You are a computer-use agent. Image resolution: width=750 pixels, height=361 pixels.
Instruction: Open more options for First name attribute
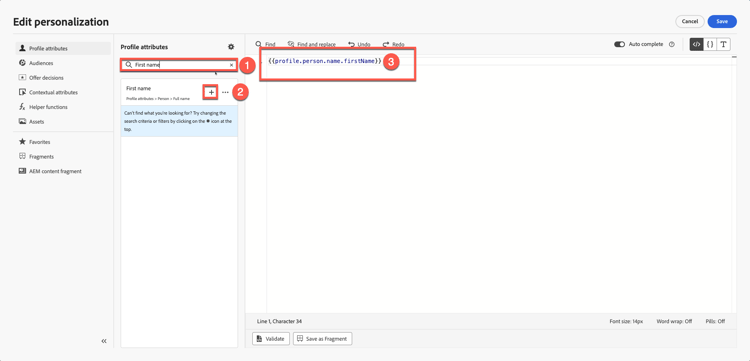point(225,92)
